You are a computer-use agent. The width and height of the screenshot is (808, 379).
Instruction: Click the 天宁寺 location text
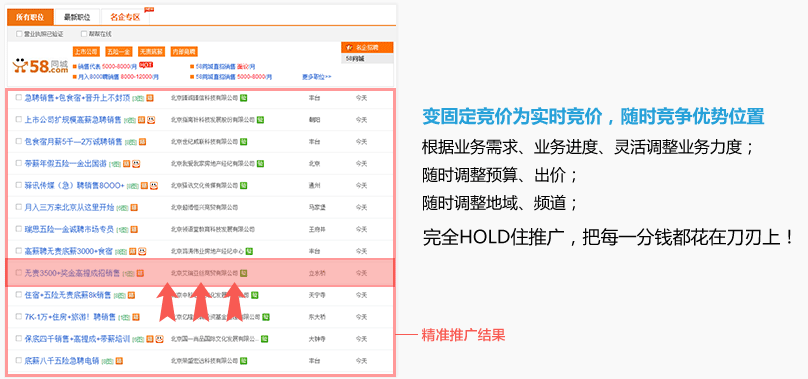[x=317, y=295]
